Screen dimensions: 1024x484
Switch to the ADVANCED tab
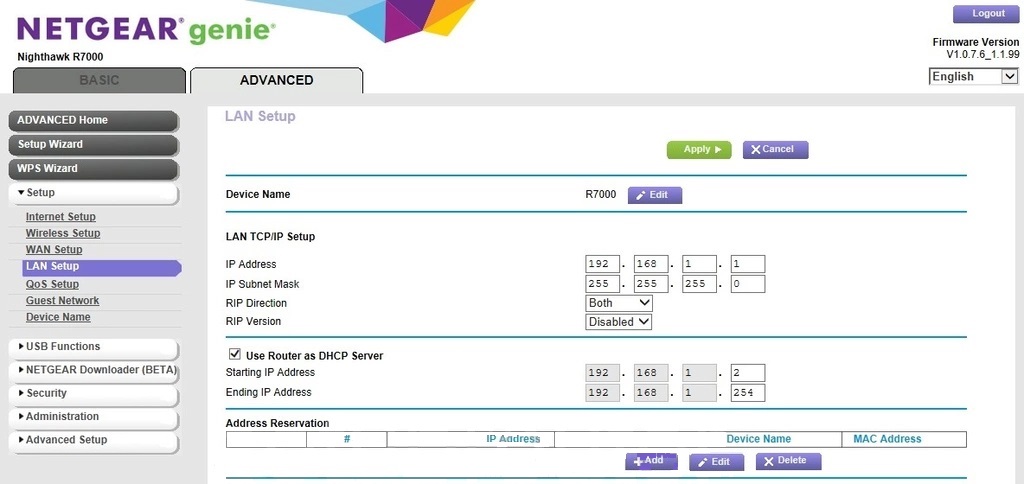click(276, 80)
